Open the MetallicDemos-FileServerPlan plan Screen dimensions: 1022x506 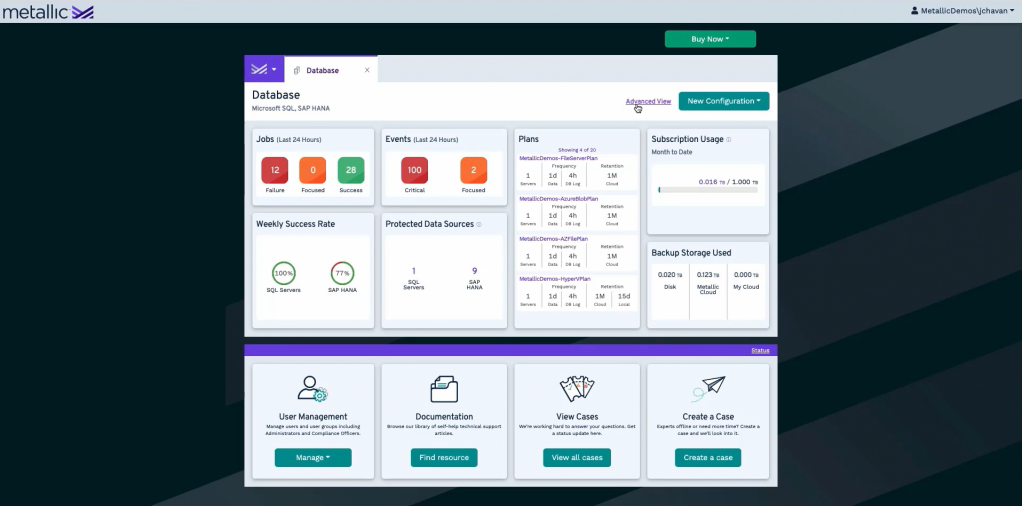tap(559, 158)
